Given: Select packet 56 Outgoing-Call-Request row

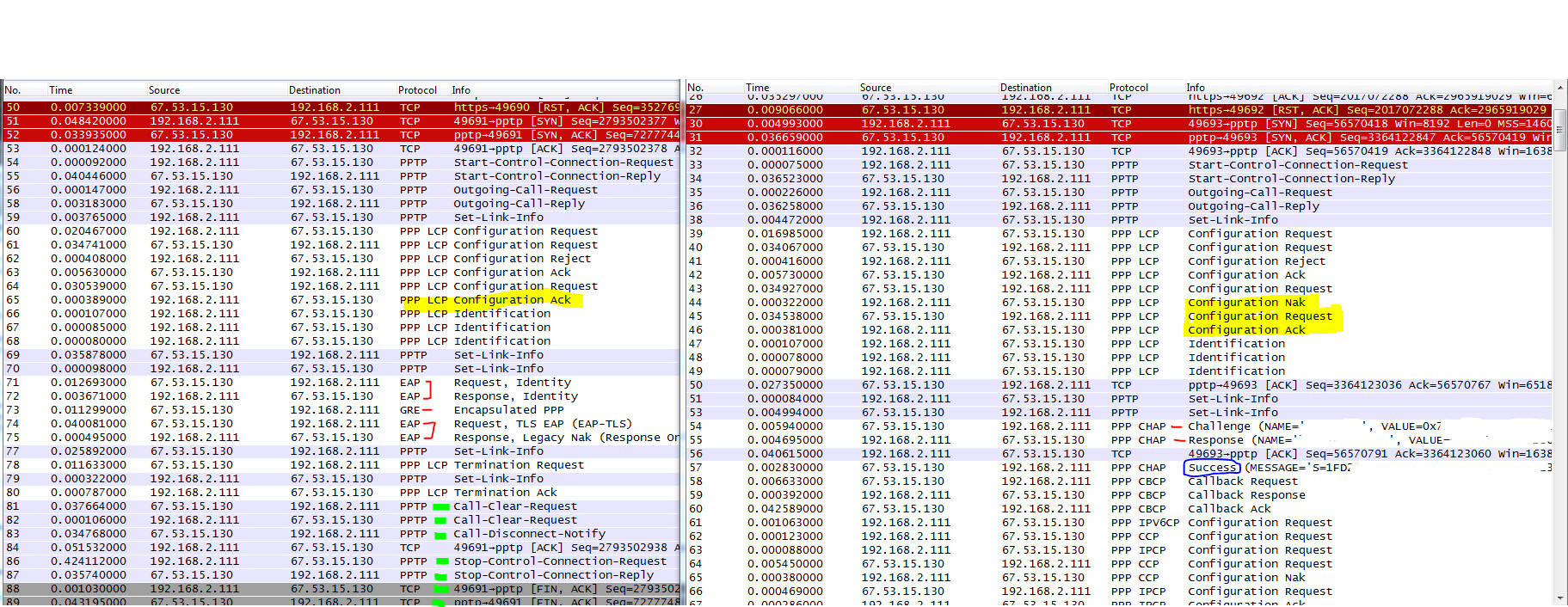Looking at the screenshot, I should 341,190.
